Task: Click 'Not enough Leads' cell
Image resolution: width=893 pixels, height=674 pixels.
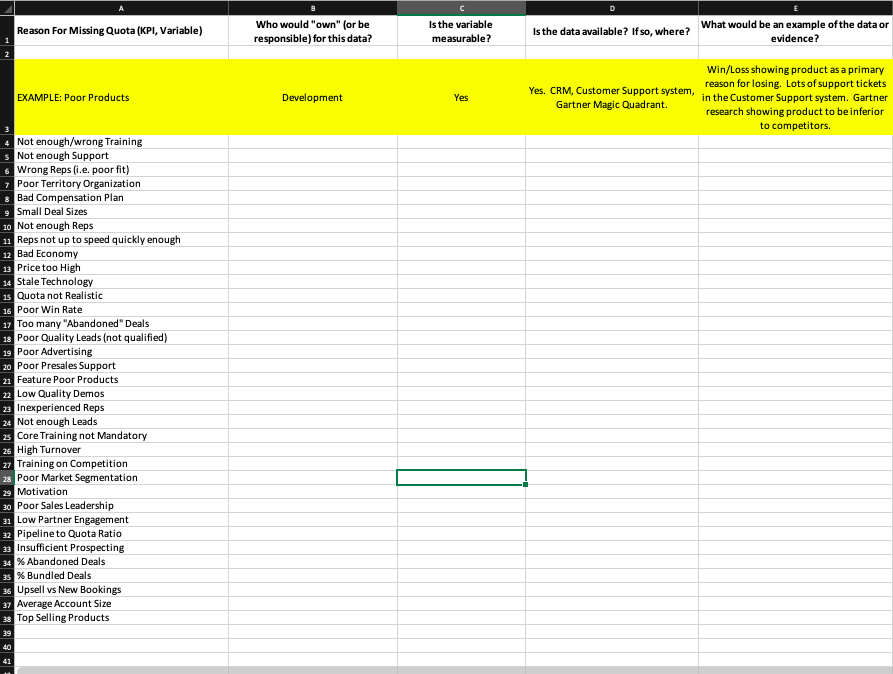Action: 121,422
